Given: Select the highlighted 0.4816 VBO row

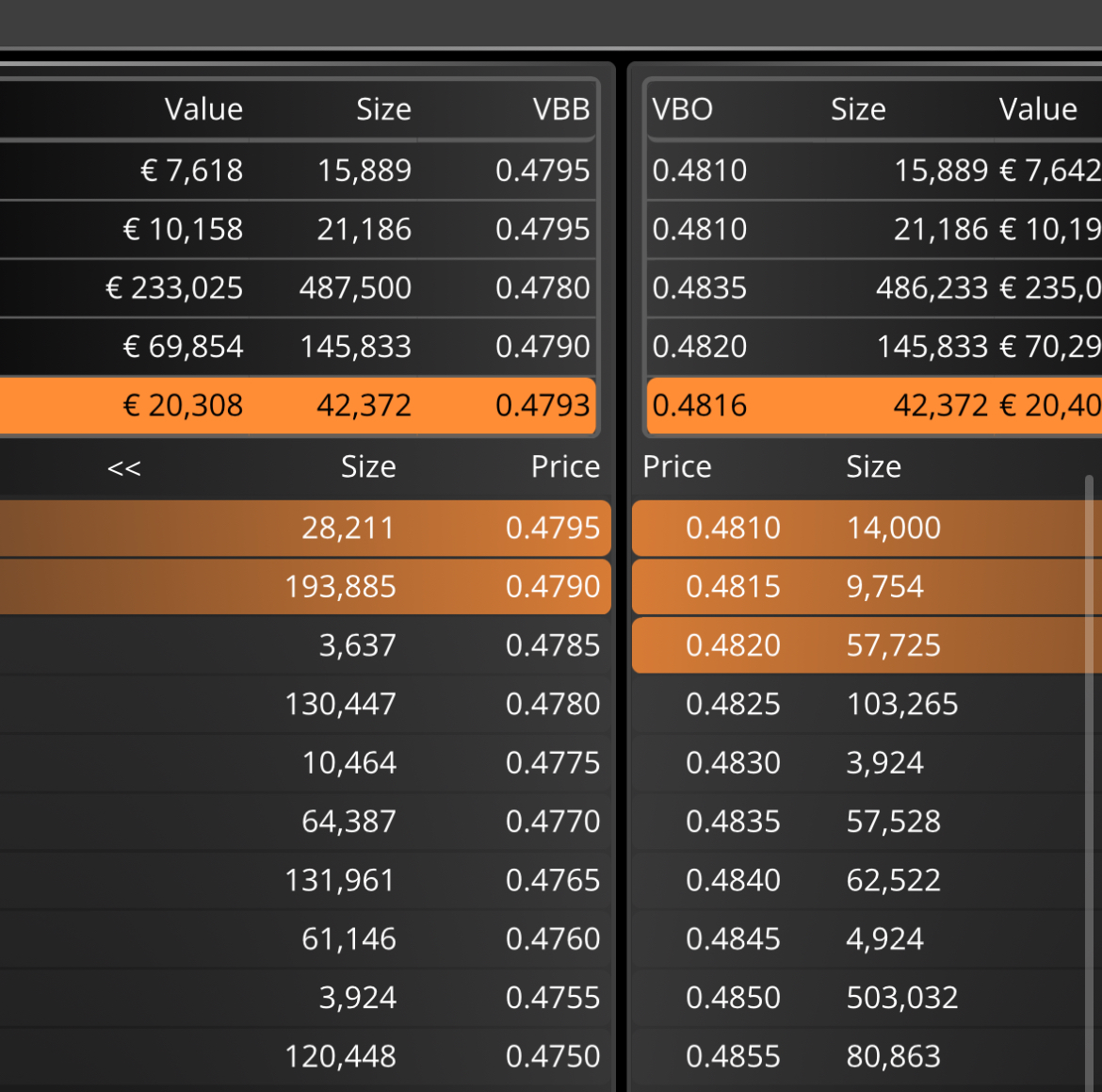Looking at the screenshot, I should (874, 406).
